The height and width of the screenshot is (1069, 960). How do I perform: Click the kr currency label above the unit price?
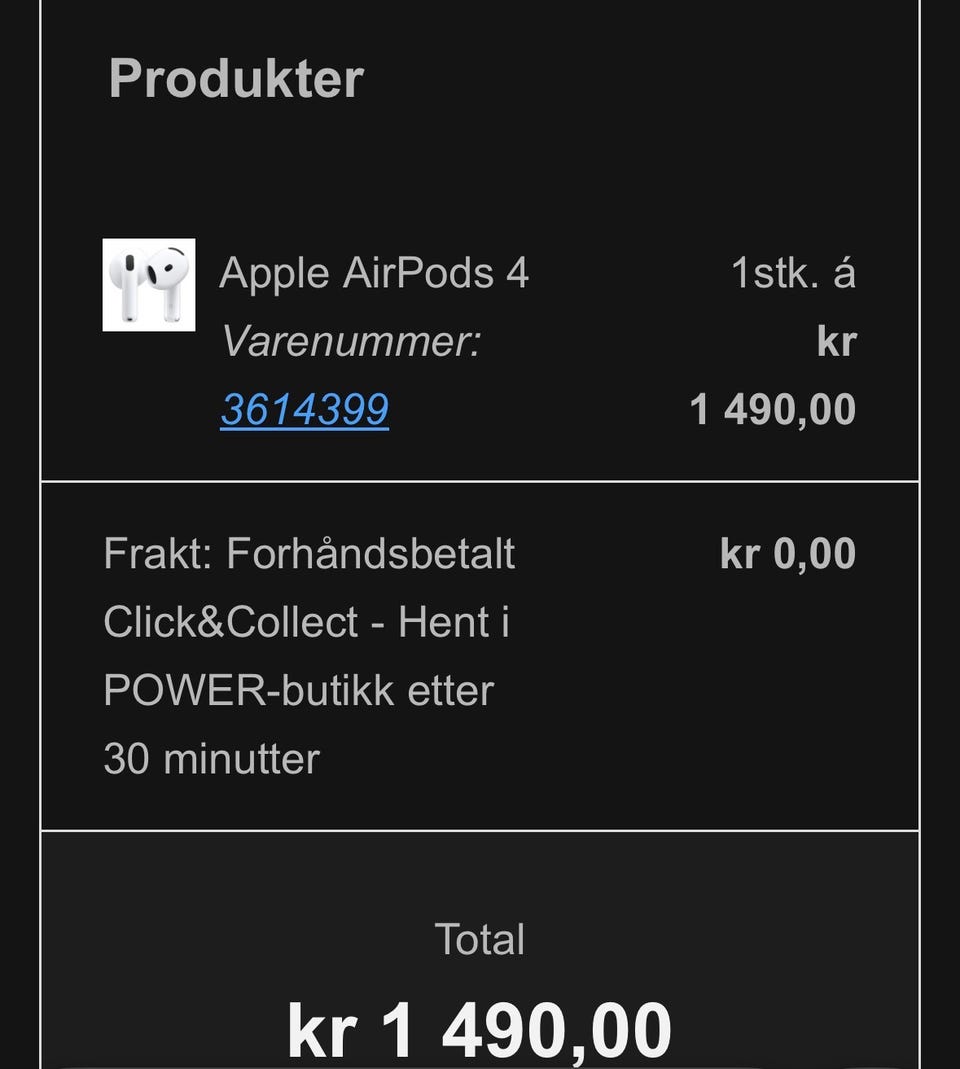coord(837,342)
